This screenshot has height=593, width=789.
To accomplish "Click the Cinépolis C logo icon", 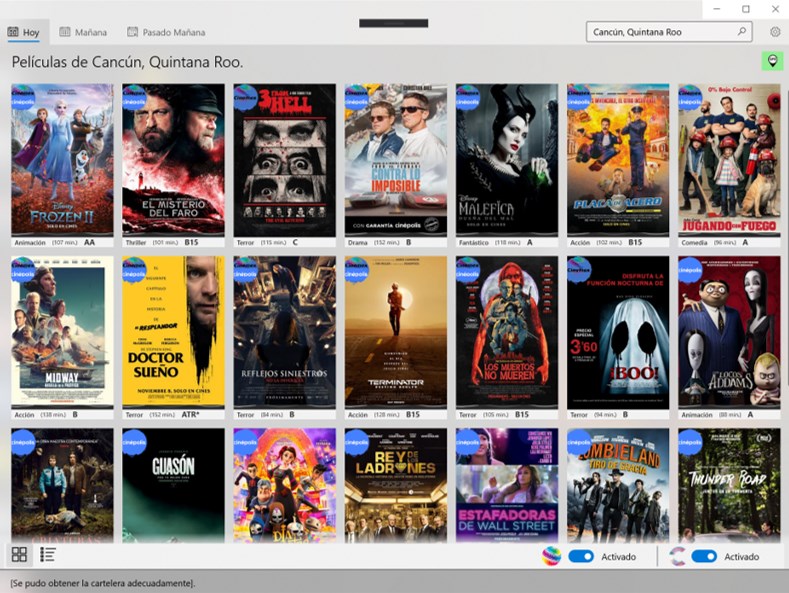I will (678, 556).
